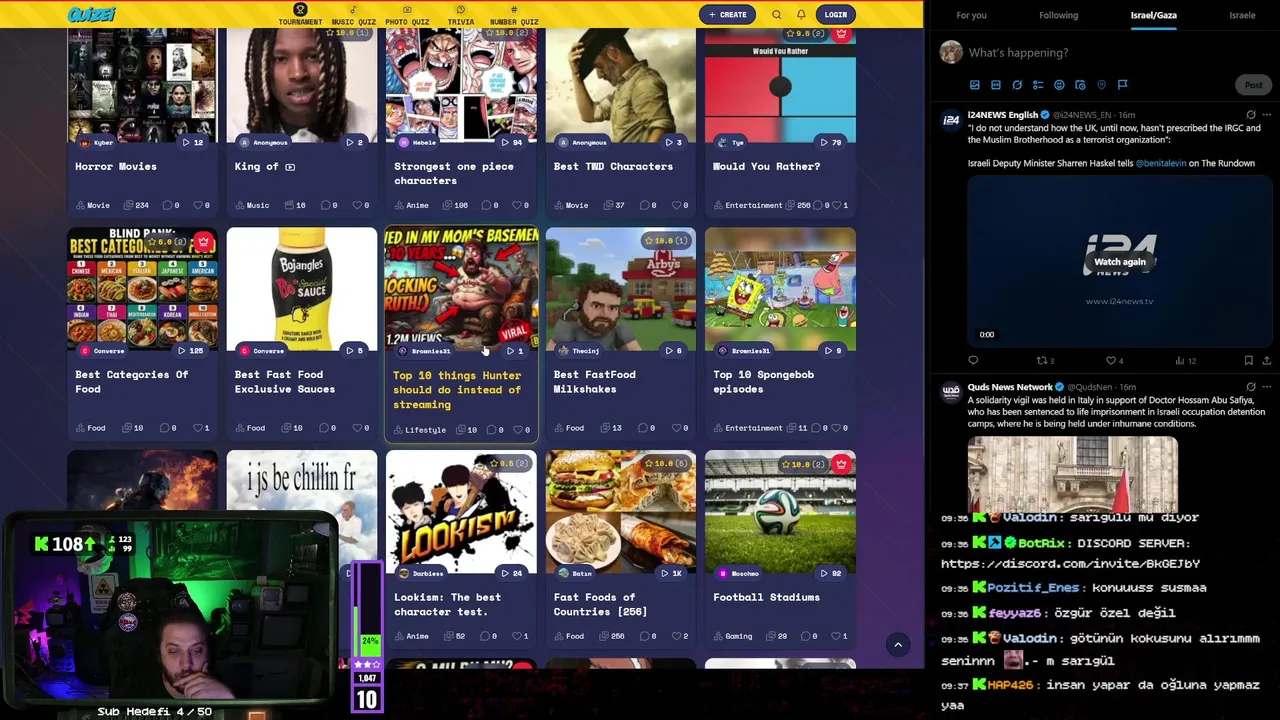
Task: Open i24NEWS English profile name
Action: pos(1002,115)
